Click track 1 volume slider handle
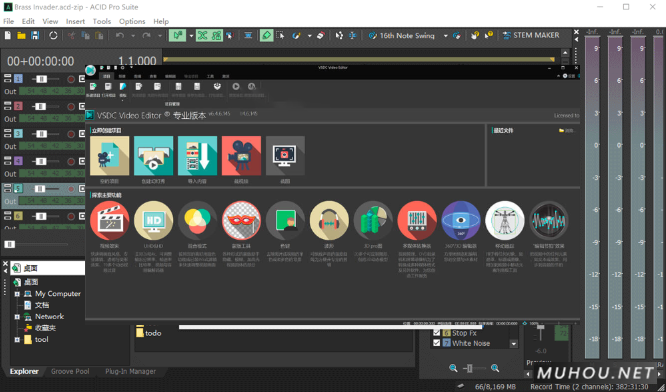 (41, 79)
